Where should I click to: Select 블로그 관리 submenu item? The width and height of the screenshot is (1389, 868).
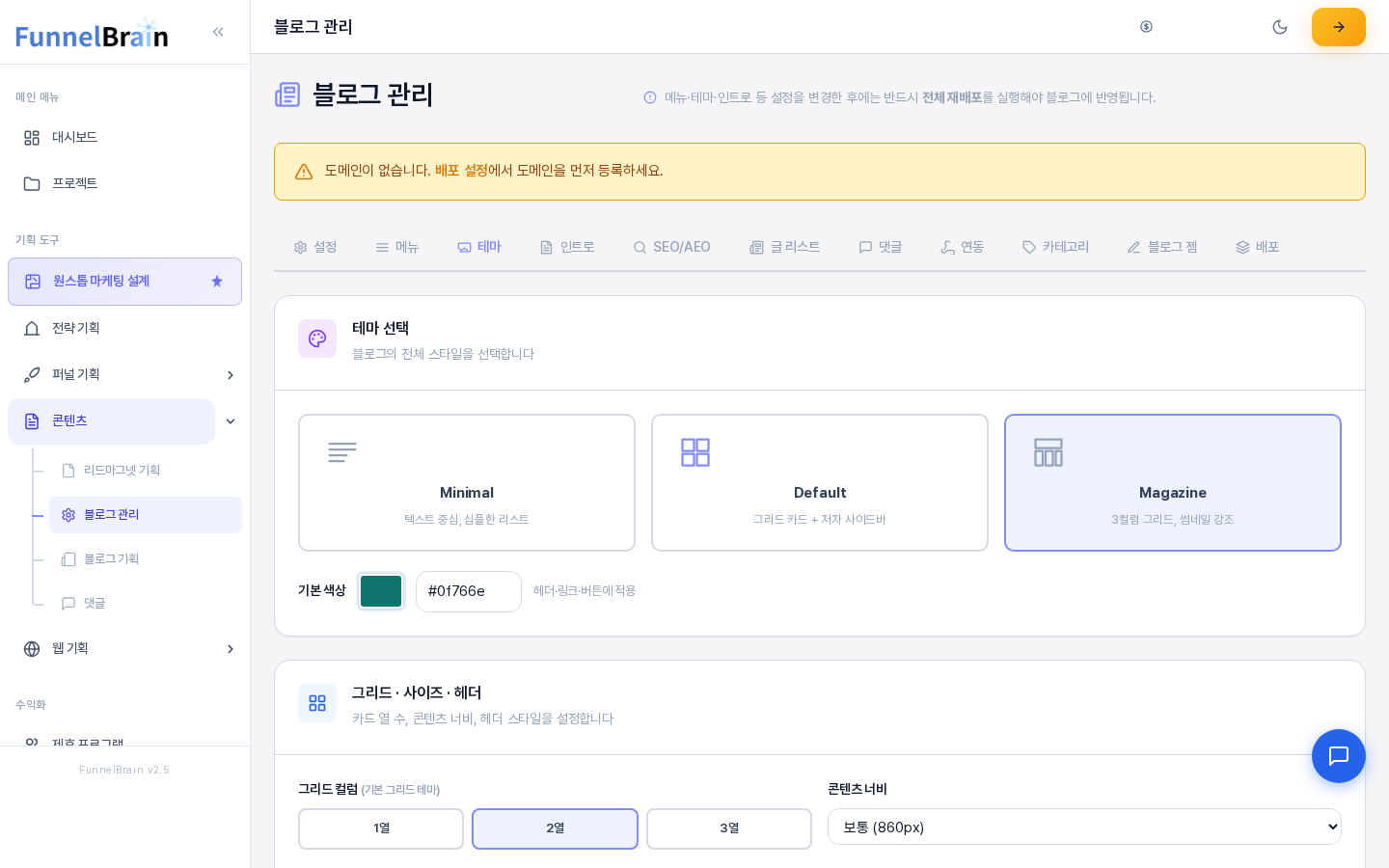click(x=146, y=515)
